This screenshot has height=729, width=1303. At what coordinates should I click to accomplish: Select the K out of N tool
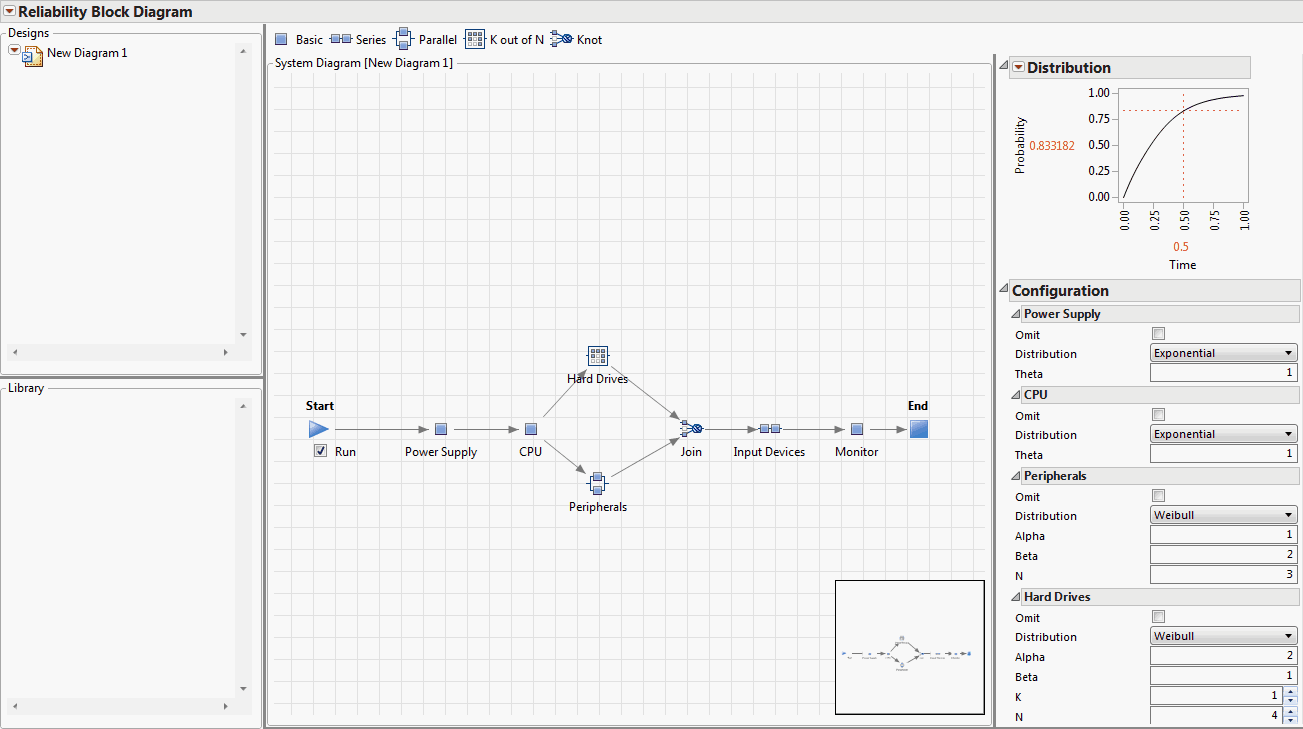coord(474,38)
